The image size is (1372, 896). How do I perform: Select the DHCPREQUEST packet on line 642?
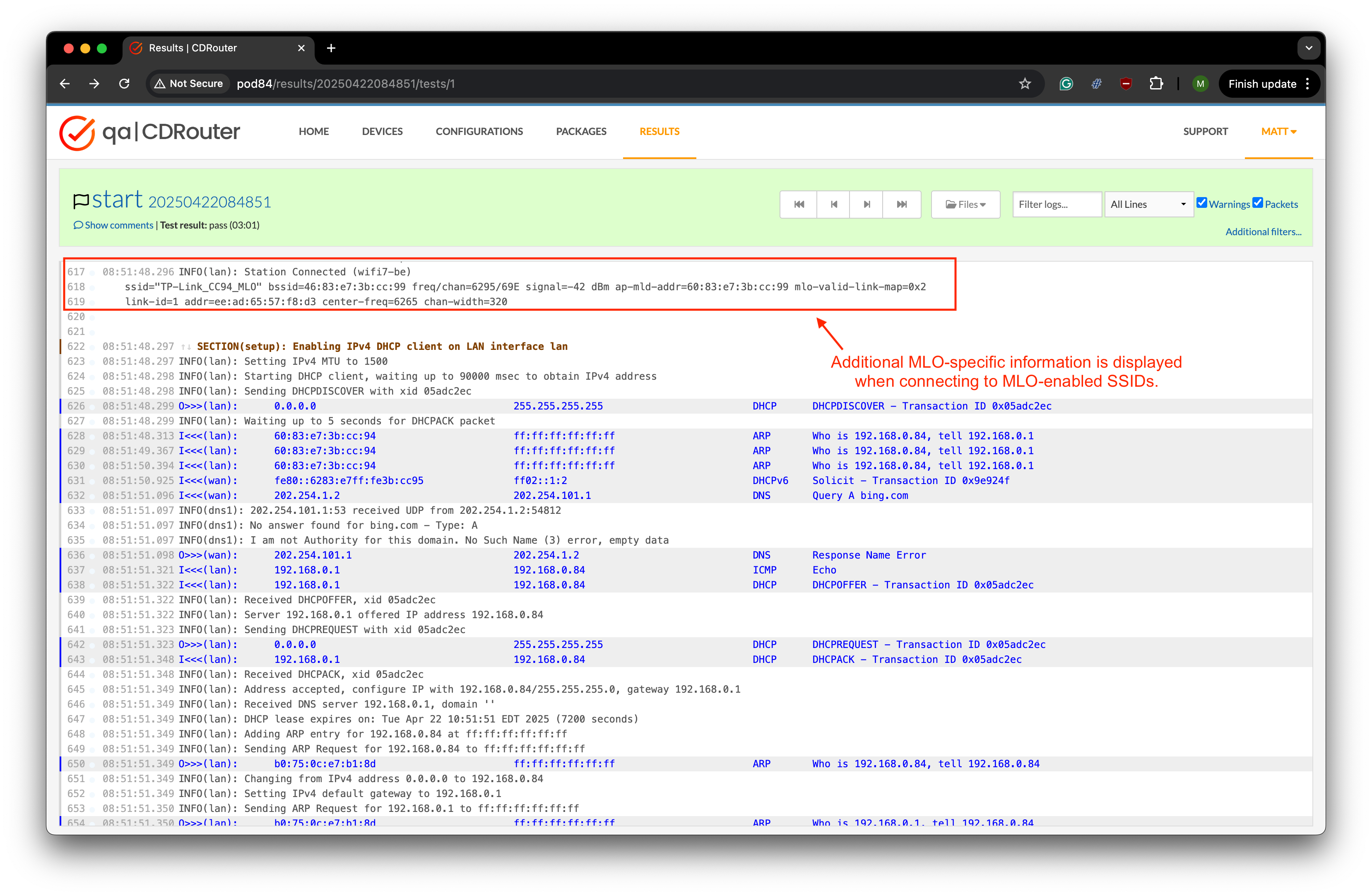pos(686,645)
